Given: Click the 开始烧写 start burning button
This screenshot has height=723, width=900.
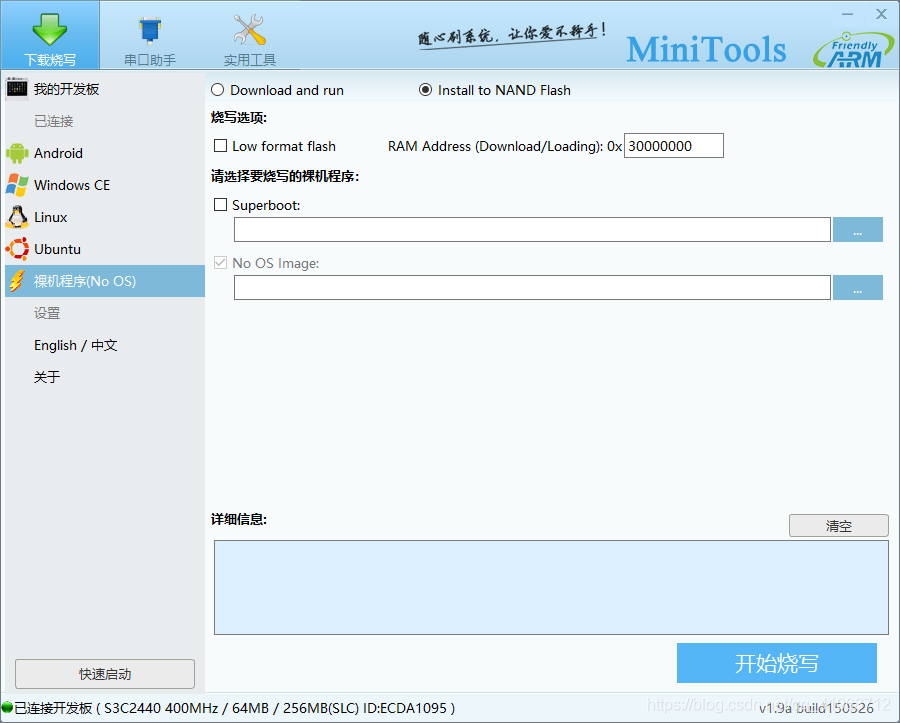Looking at the screenshot, I should click(x=777, y=663).
